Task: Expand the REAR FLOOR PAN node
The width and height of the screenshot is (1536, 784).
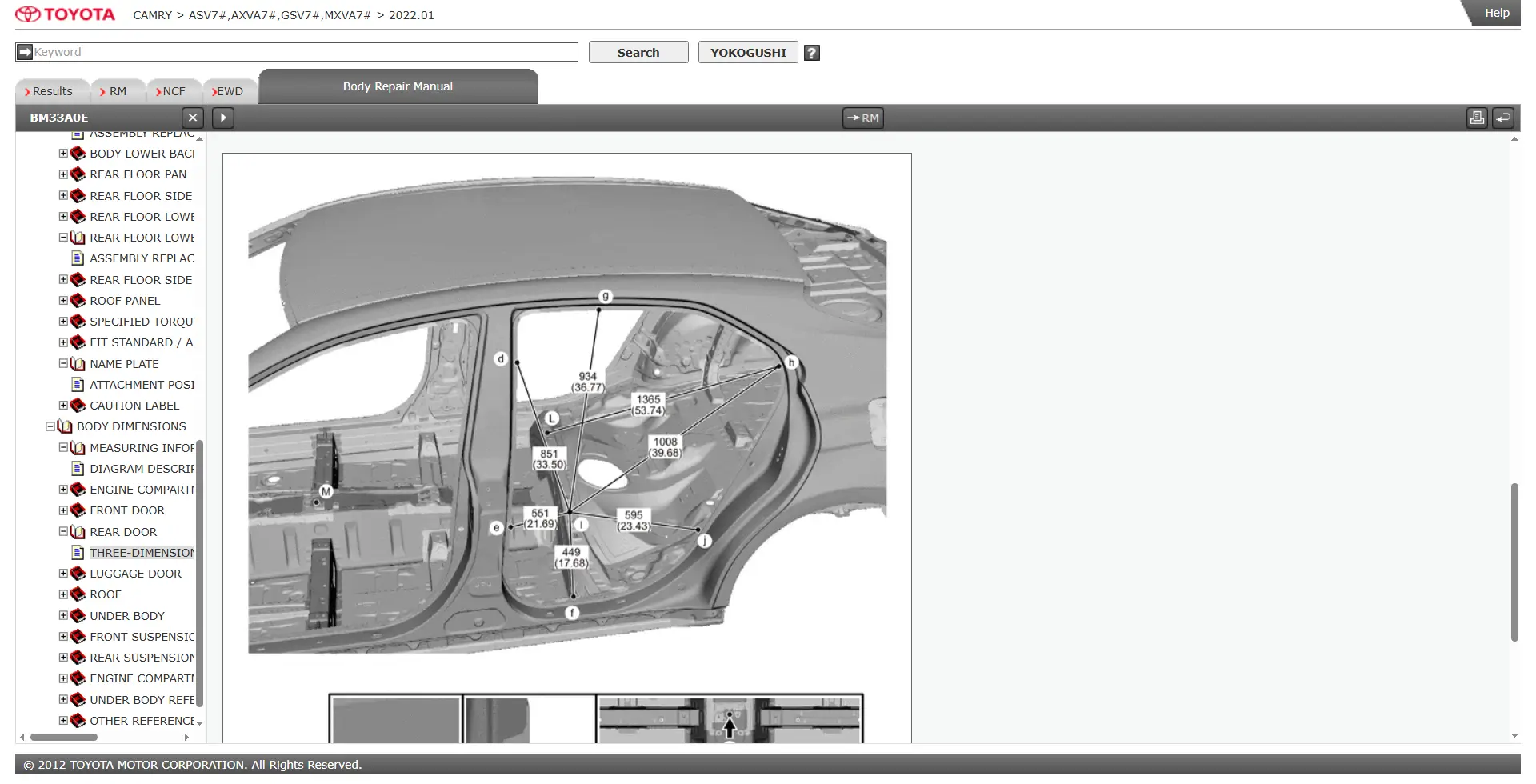Action: [63, 174]
